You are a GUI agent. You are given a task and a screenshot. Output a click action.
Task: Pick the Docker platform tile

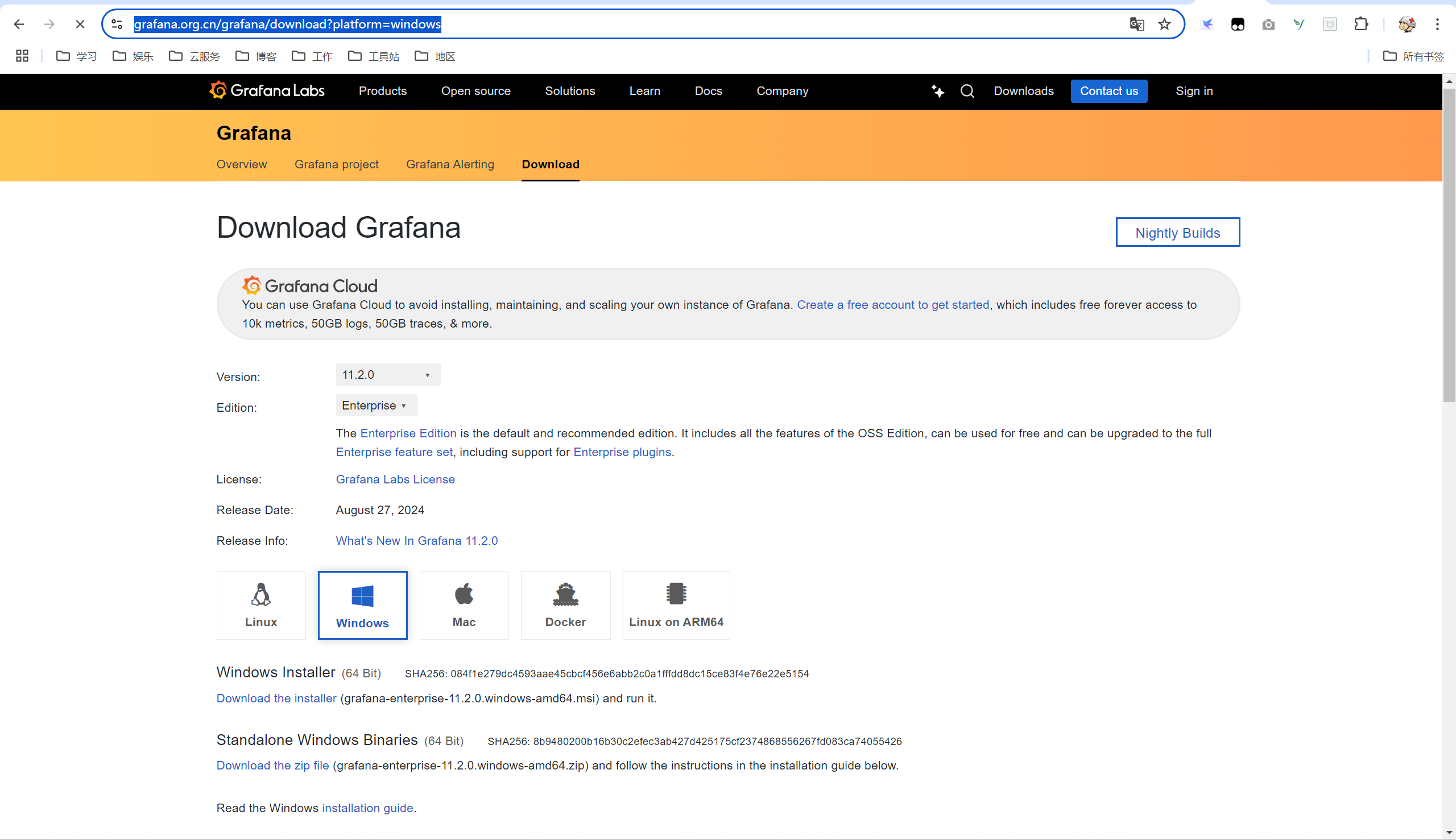tap(565, 605)
